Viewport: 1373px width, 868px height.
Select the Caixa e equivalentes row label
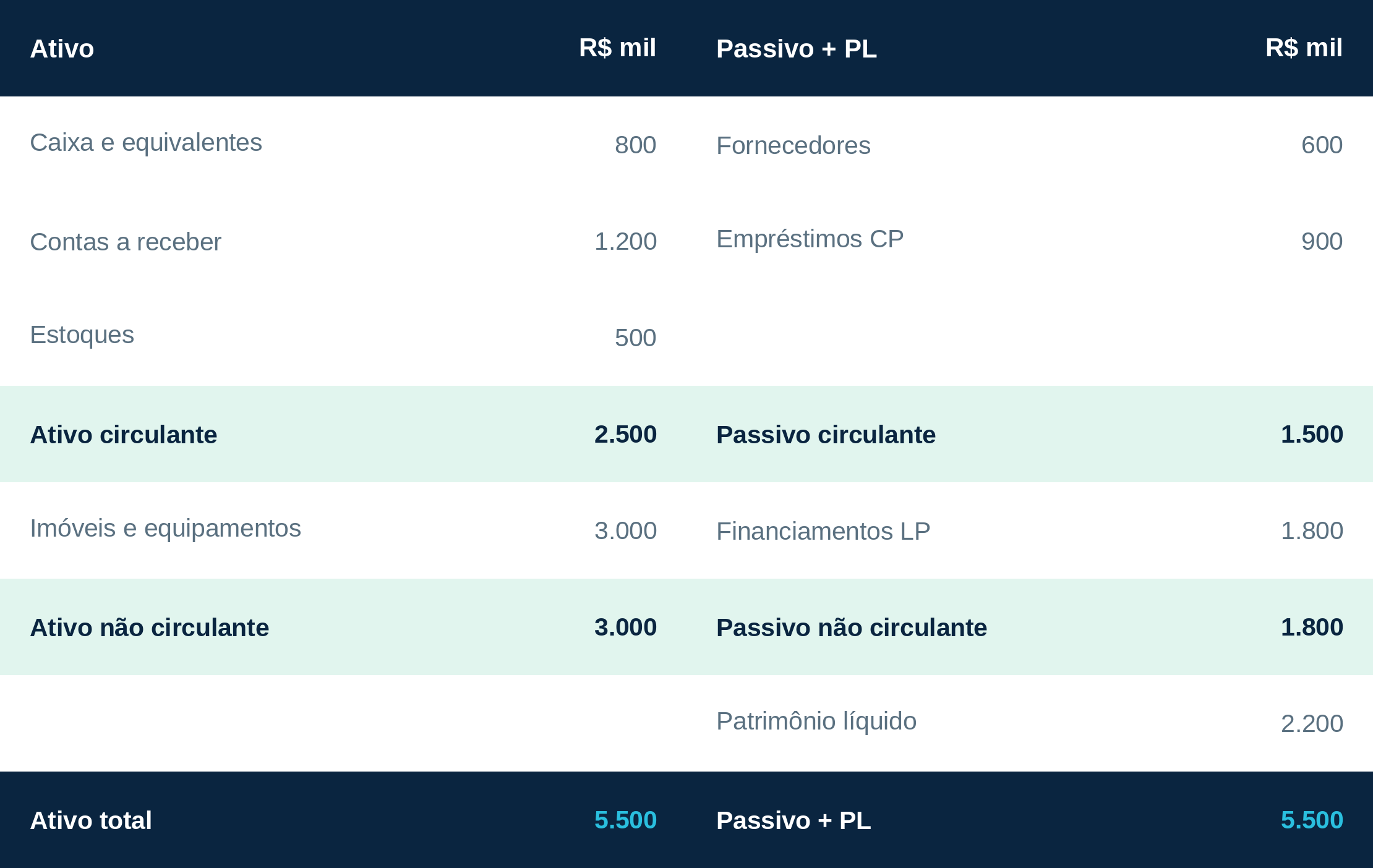146,143
